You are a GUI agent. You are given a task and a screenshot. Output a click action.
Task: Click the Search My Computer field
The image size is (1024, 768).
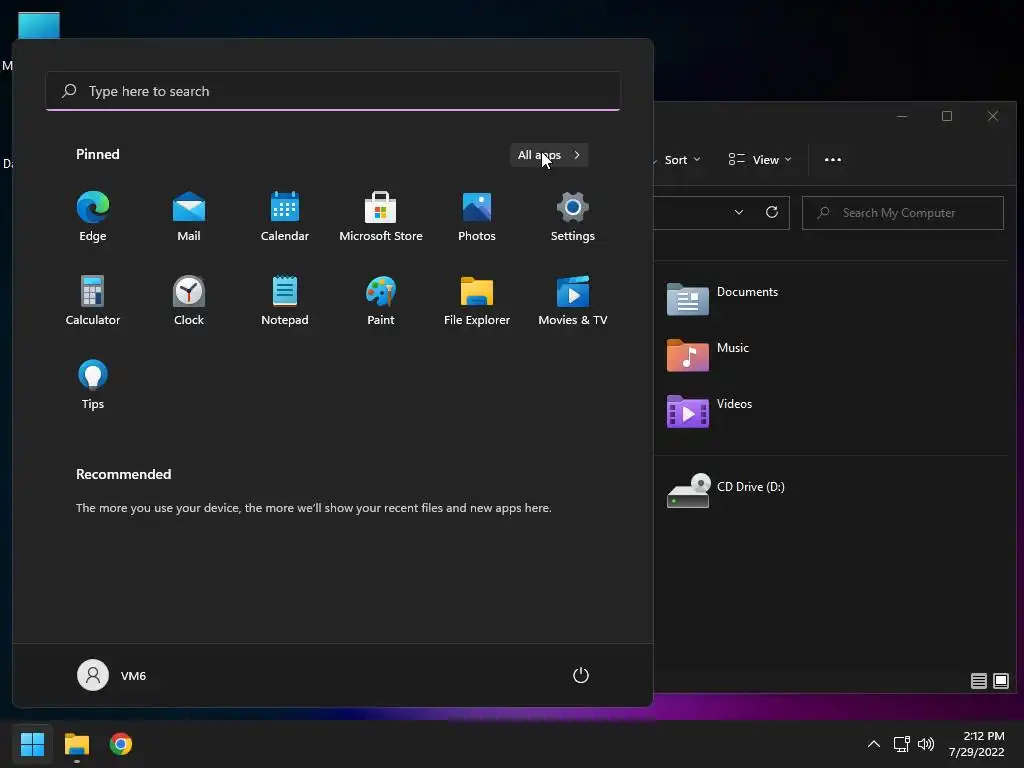point(903,213)
